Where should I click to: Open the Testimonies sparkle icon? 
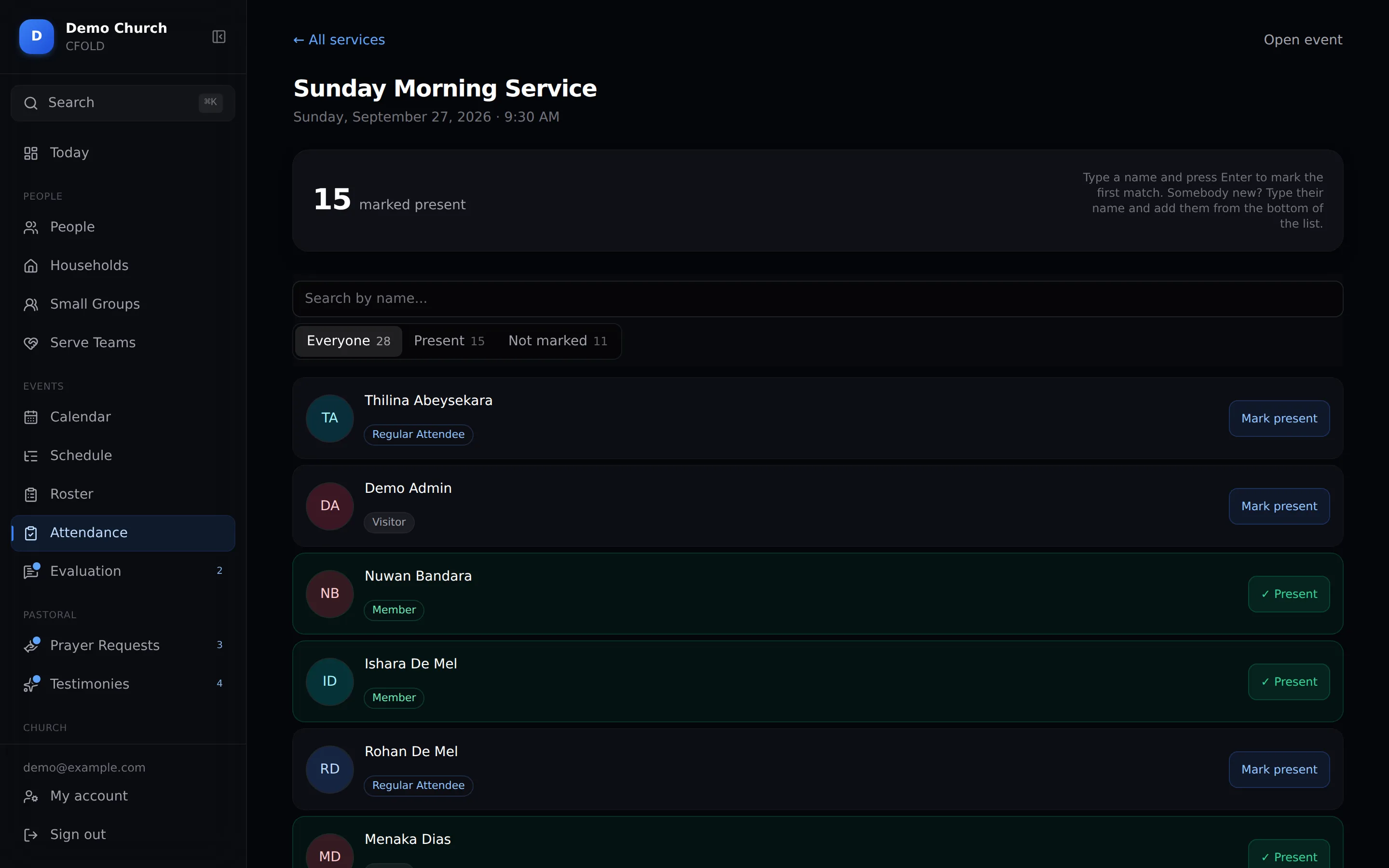click(x=31, y=683)
